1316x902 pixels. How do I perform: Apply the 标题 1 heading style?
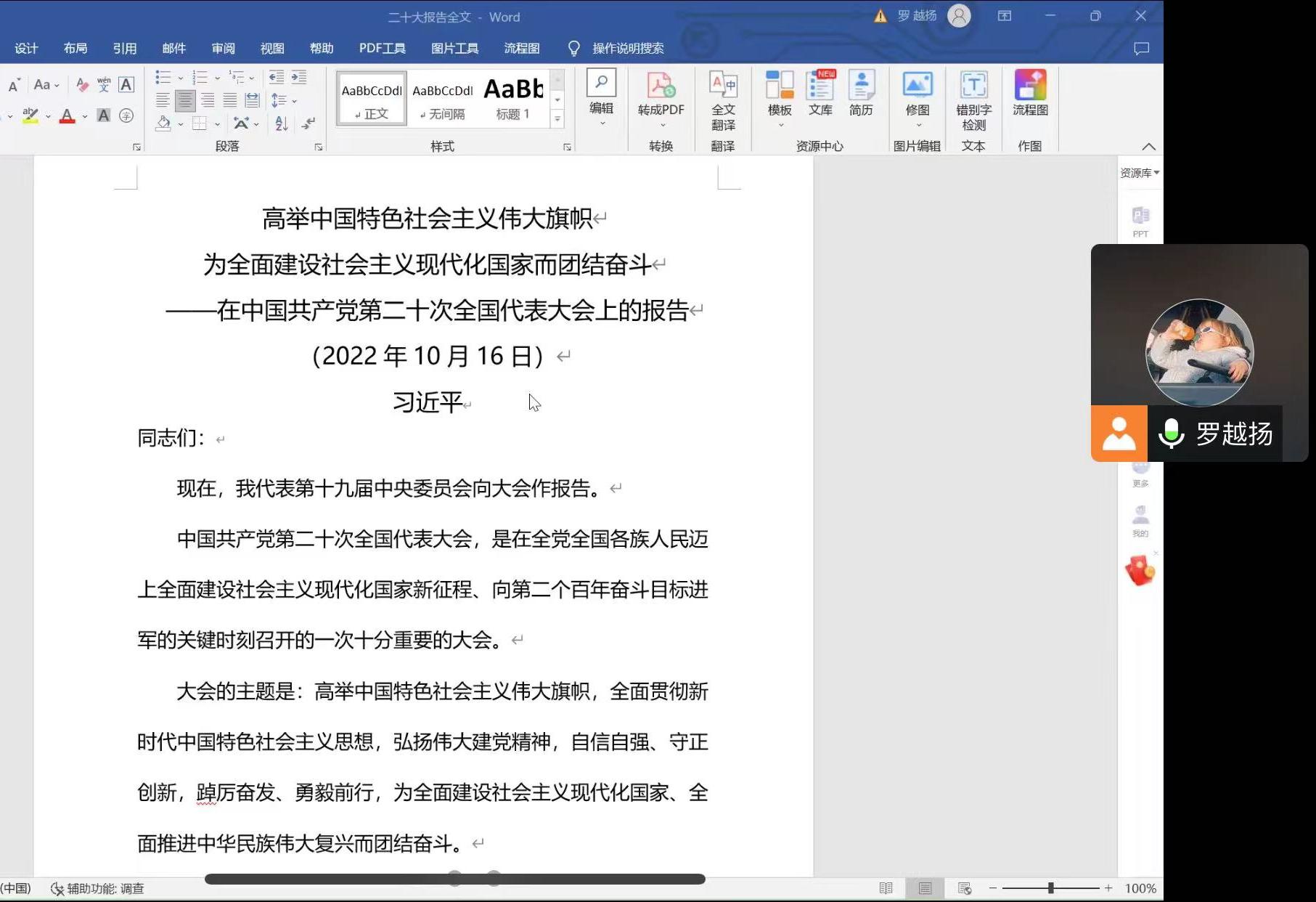click(513, 99)
